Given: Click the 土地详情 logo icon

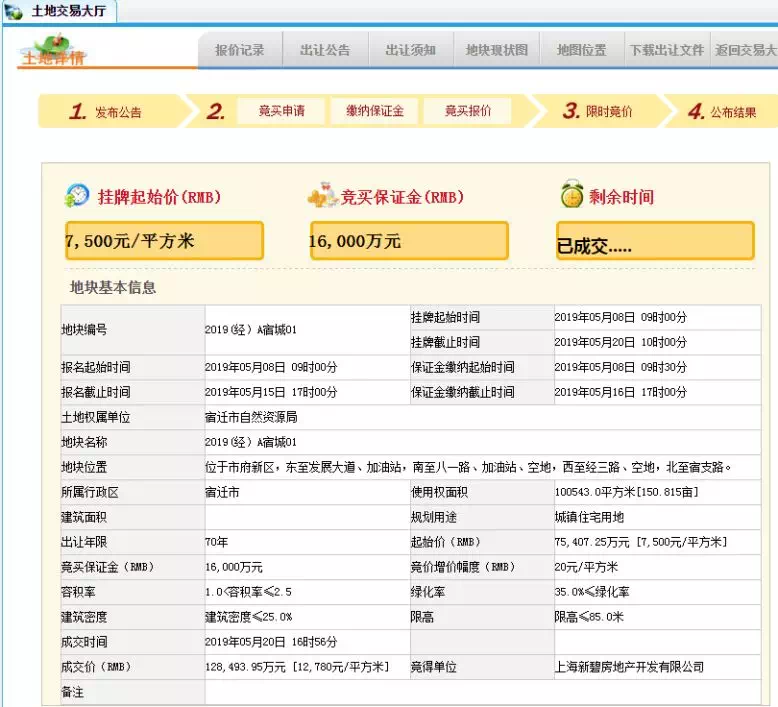Looking at the screenshot, I should [x=52, y=50].
